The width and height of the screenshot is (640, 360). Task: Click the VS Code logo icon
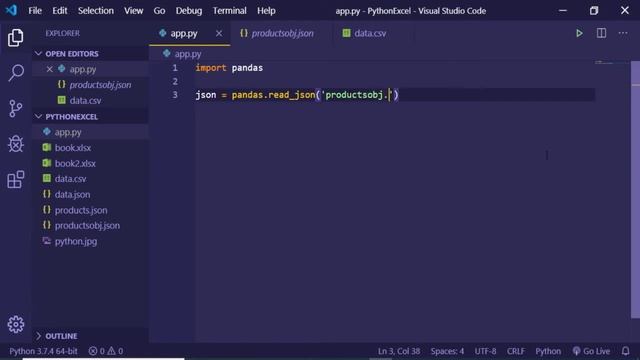11,10
